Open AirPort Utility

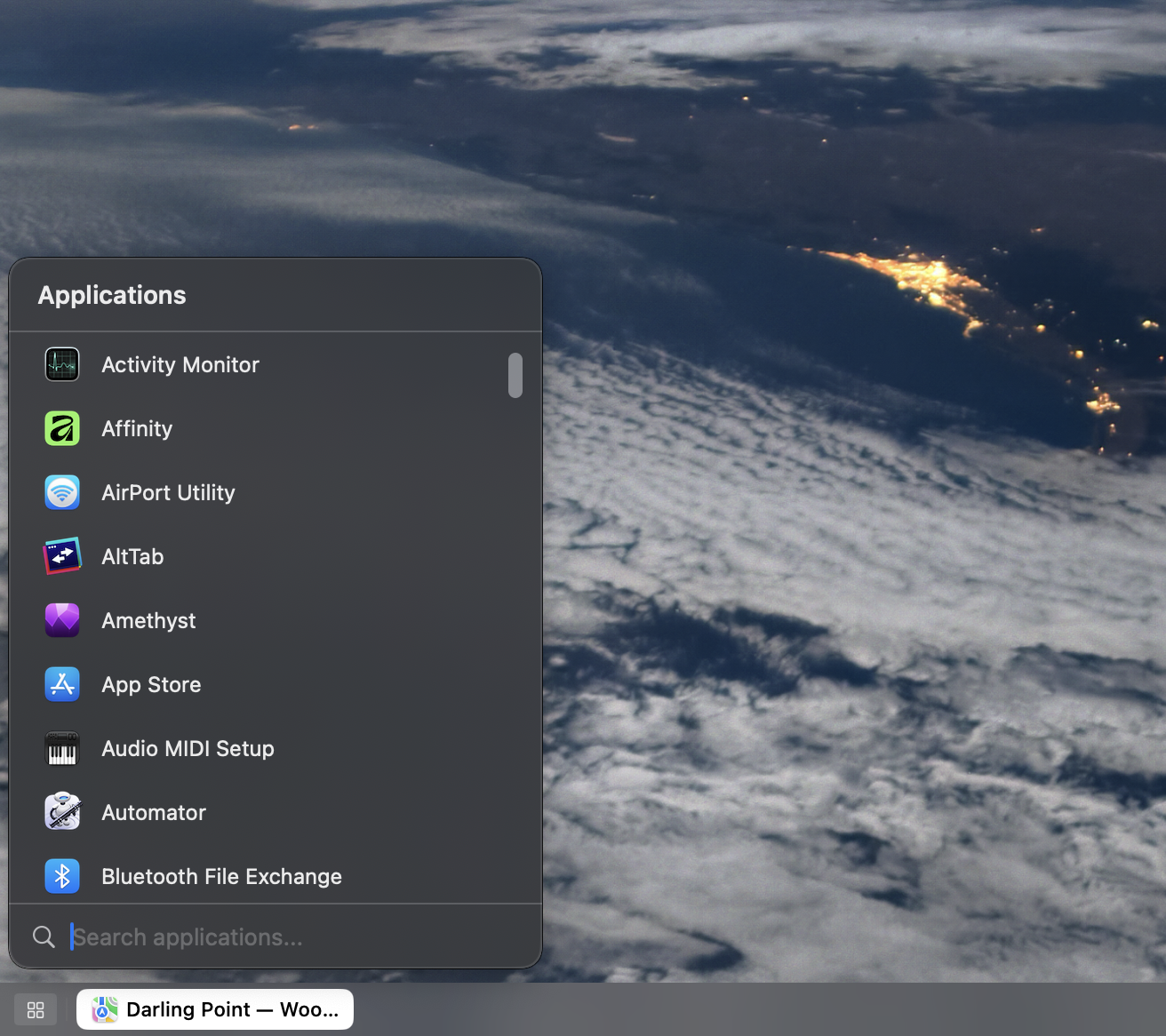168,492
